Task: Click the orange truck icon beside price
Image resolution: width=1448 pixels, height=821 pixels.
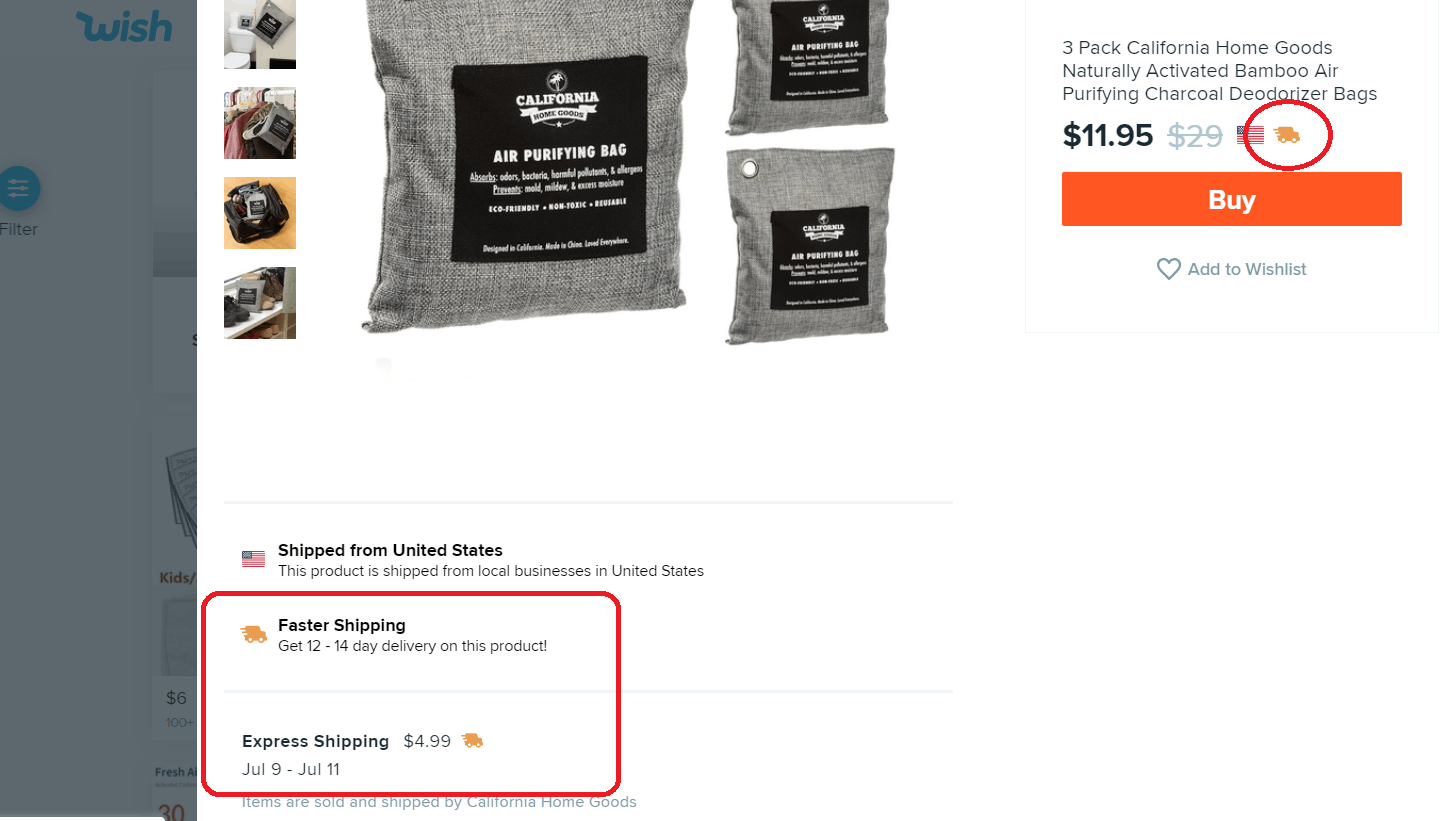Action: point(1287,135)
